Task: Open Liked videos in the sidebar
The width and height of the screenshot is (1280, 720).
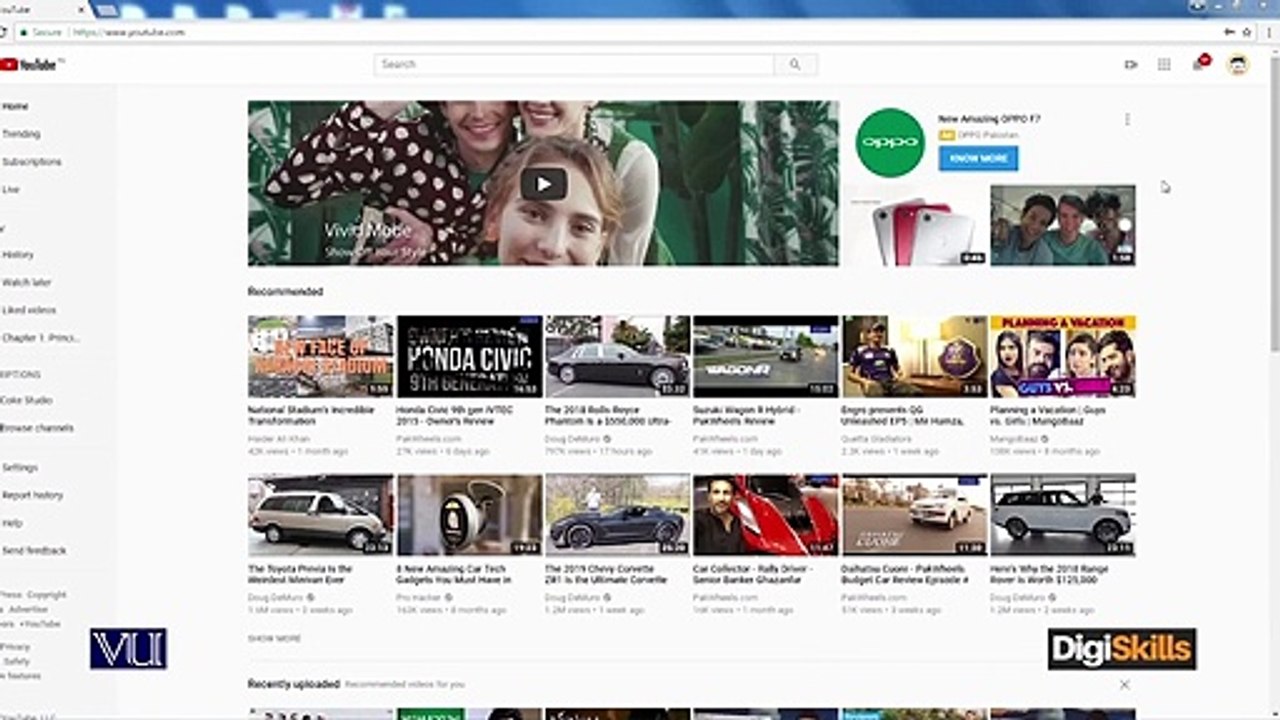Action: (x=29, y=310)
